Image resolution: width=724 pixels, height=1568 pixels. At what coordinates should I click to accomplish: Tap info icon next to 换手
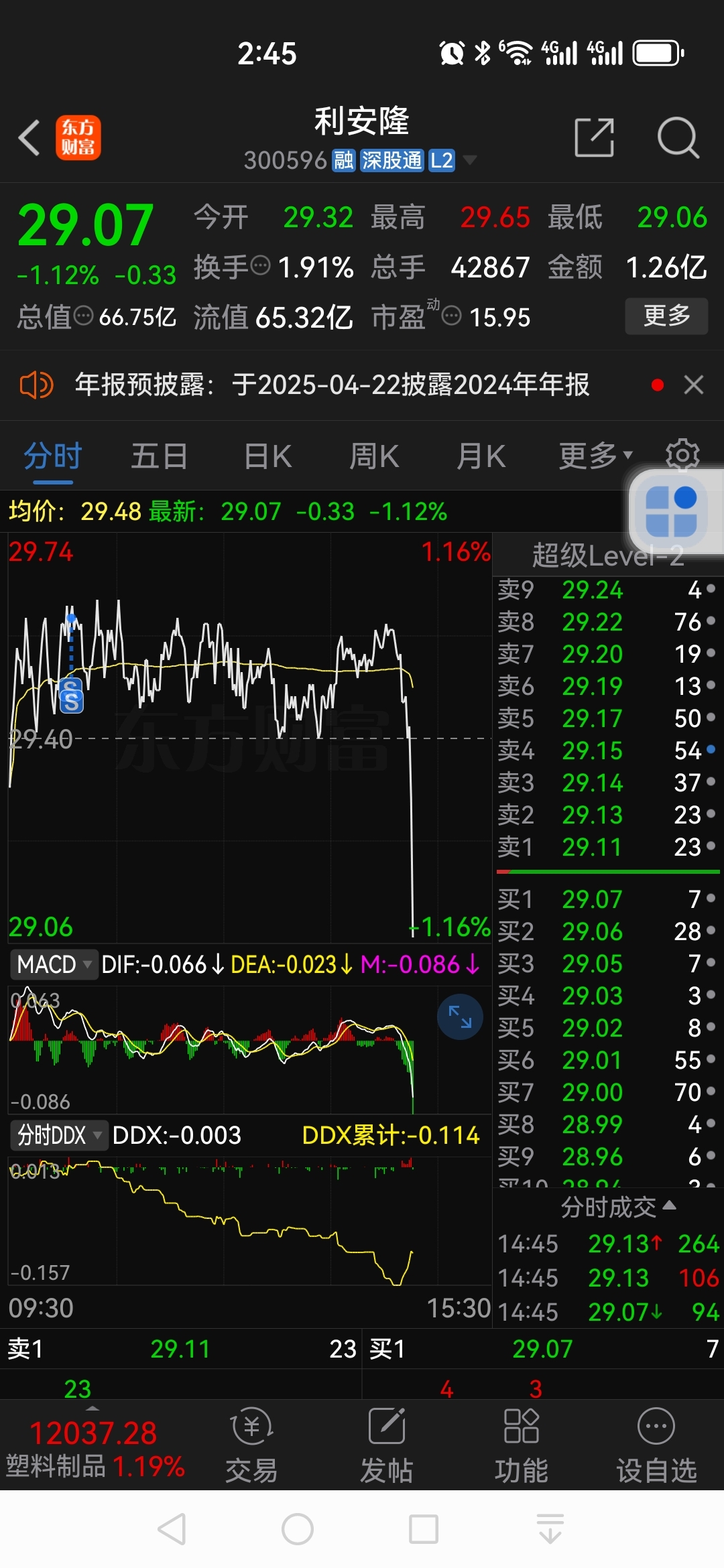point(260,266)
